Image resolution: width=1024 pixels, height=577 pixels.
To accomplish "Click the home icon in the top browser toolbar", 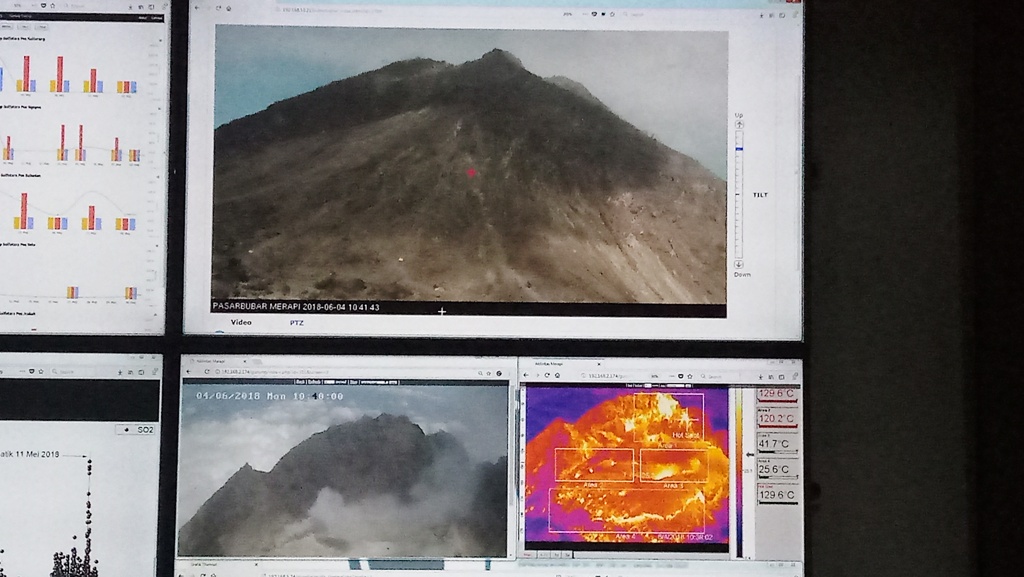I will (x=230, y=9).
